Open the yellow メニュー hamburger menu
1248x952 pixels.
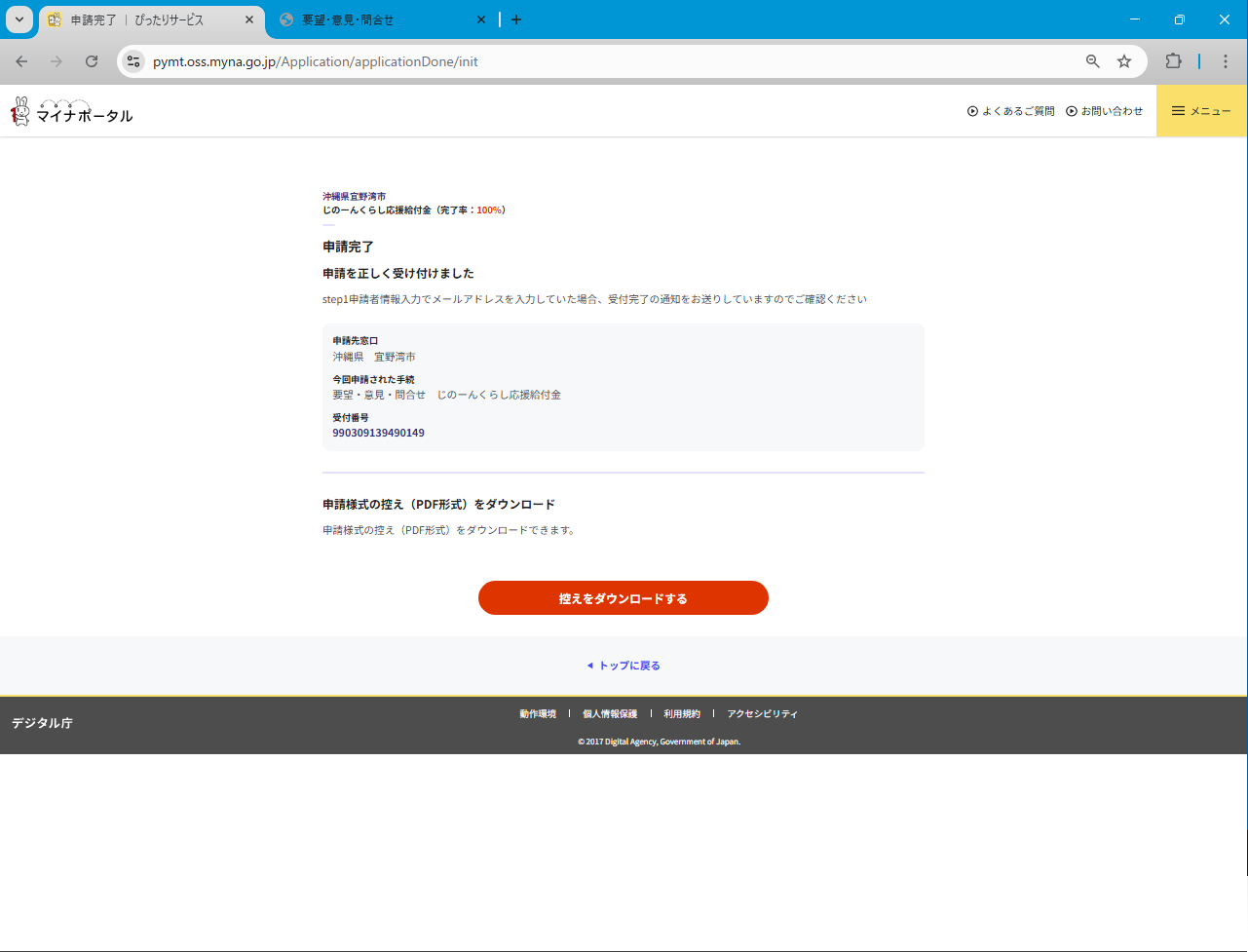(1201, 111)
